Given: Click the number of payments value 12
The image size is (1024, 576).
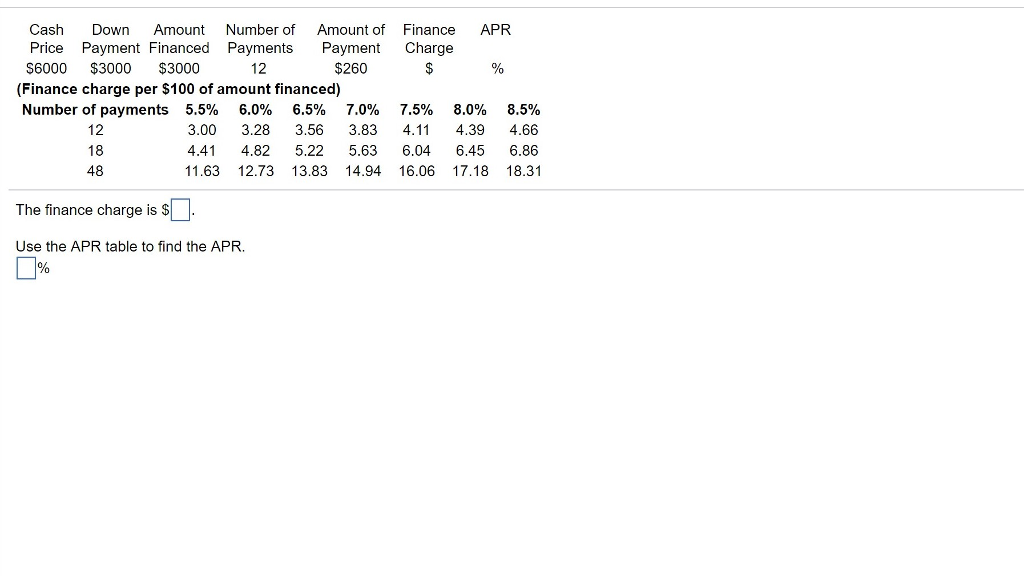Looking at the screenshot, I should coord(259,68).
